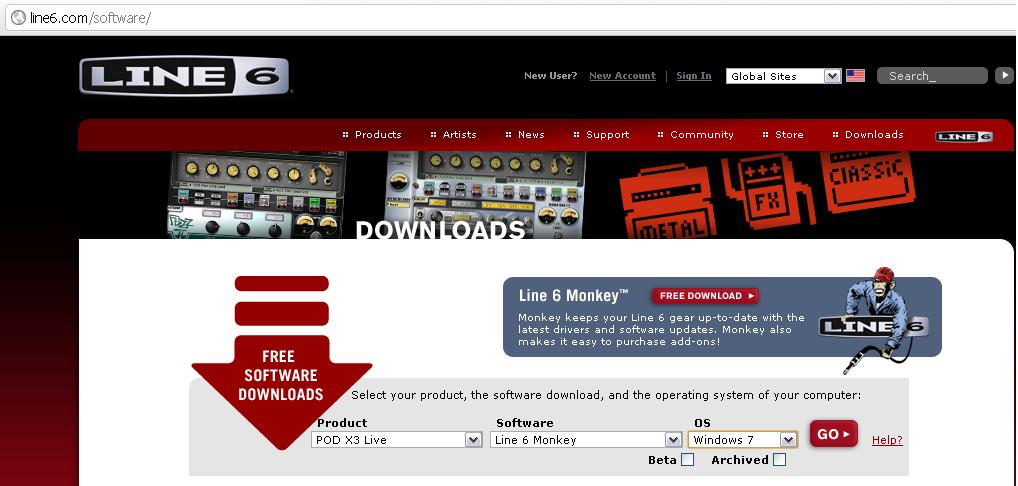Click the "New User?" text
The image size is (1018, 486).
[x=551, y=76]
